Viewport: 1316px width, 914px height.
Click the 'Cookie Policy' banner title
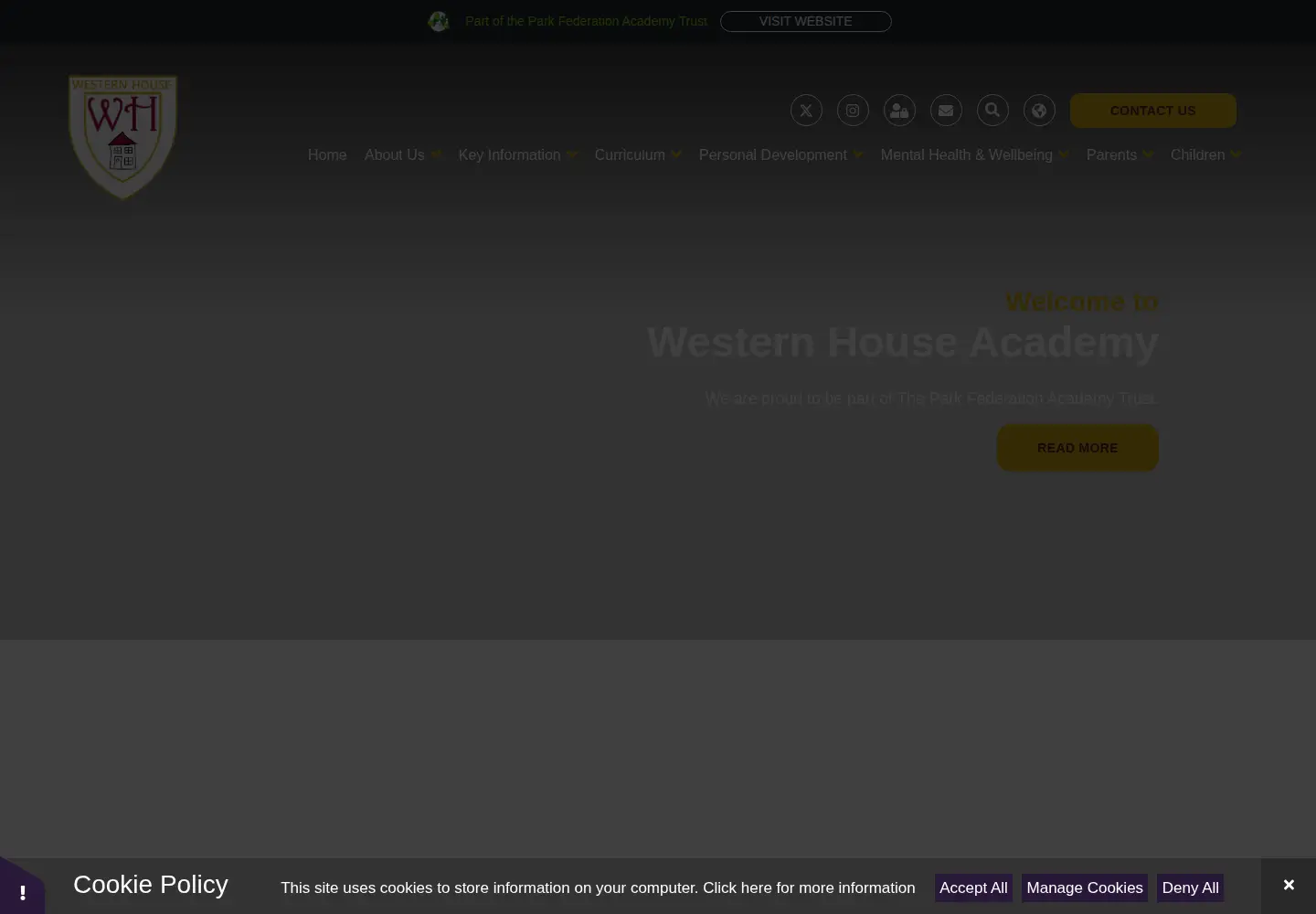click(151, 884)
